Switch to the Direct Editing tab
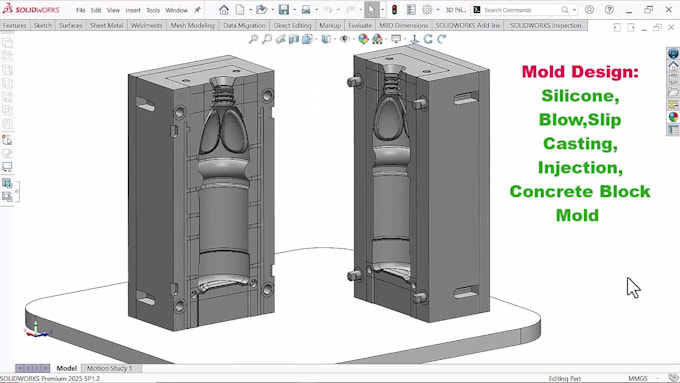Screen dimensions: 680x383 (x=293, y=26)
